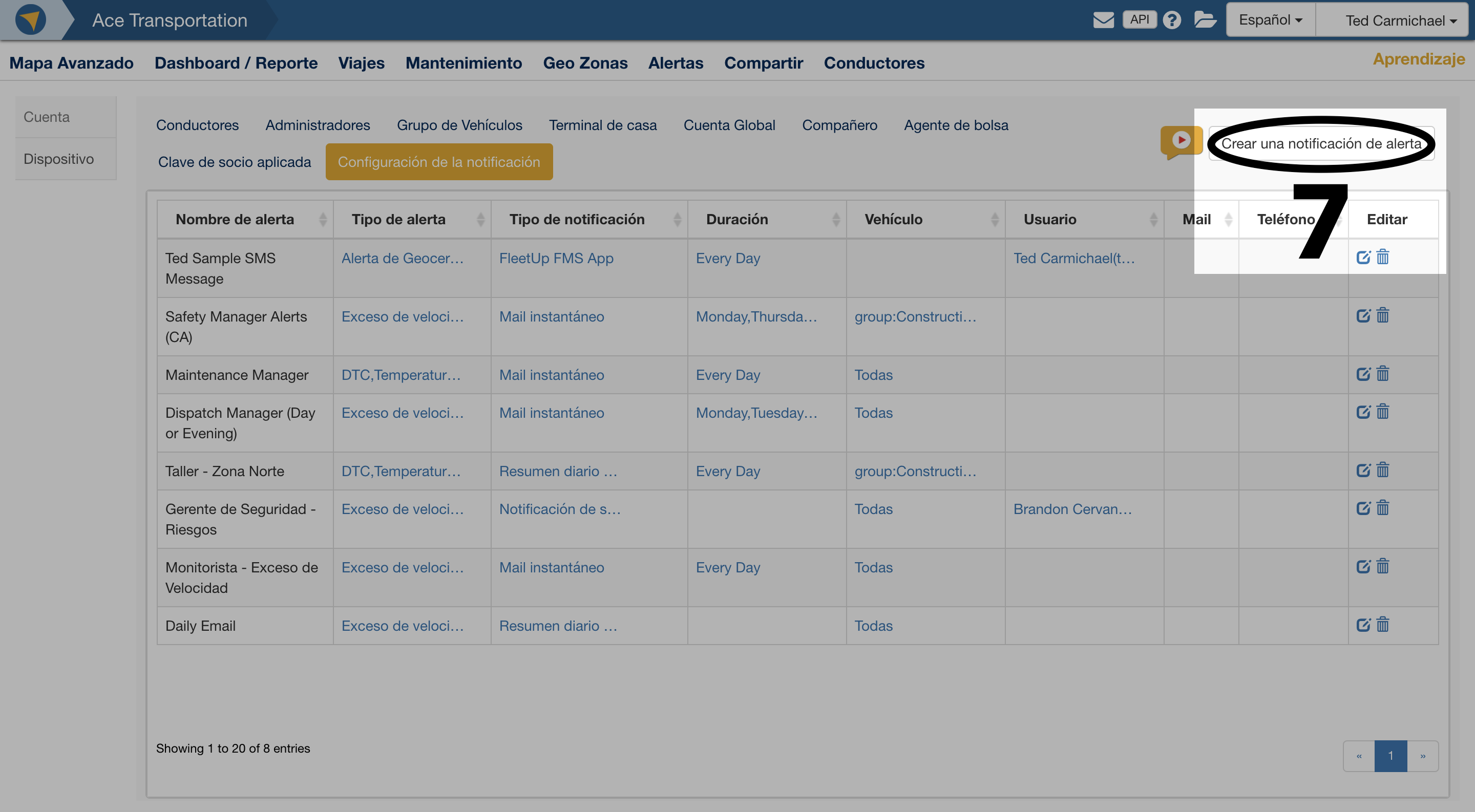This screenshot has height=812, width=1475.
Task: Open Conductores main menu item
Action: (874, 63)
